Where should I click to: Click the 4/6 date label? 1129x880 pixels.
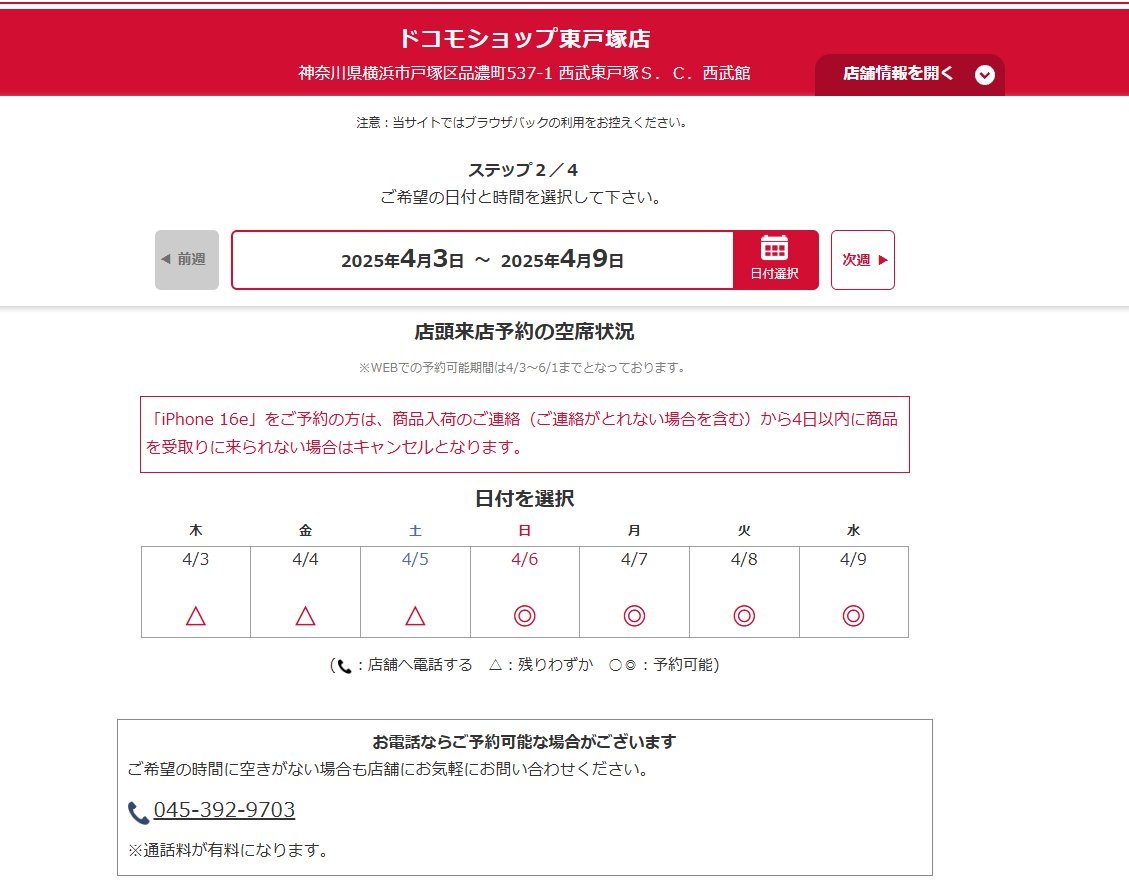525,559
